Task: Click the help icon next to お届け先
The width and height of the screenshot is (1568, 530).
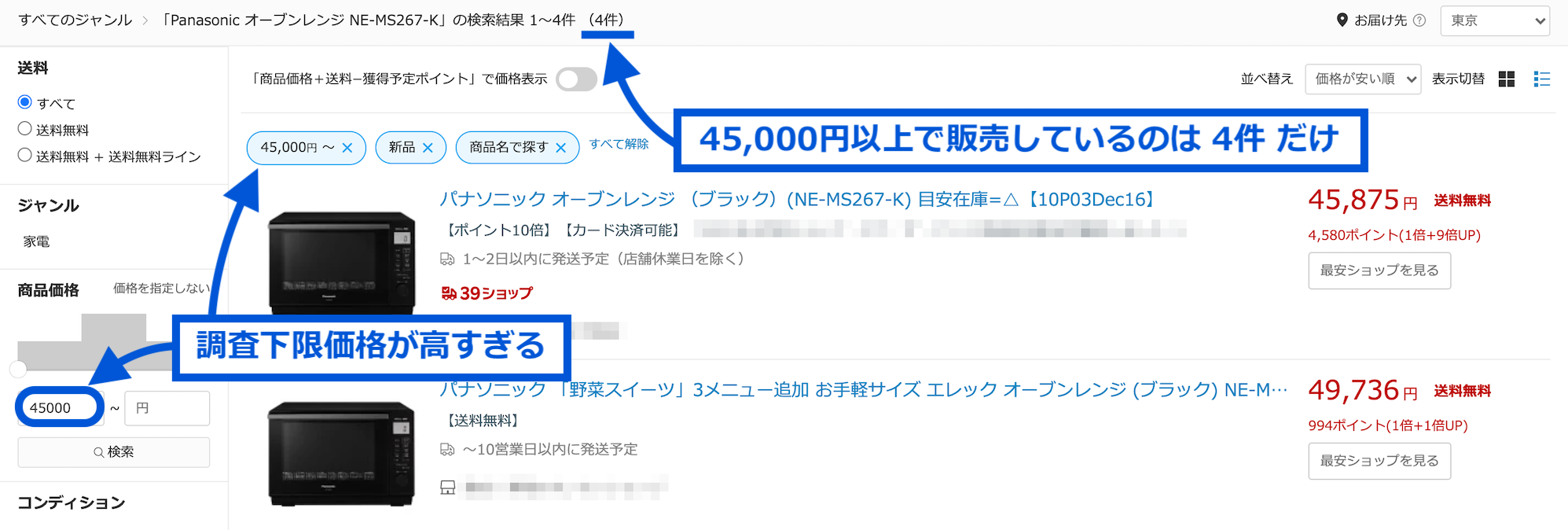Action: (x=1419, y=20)
